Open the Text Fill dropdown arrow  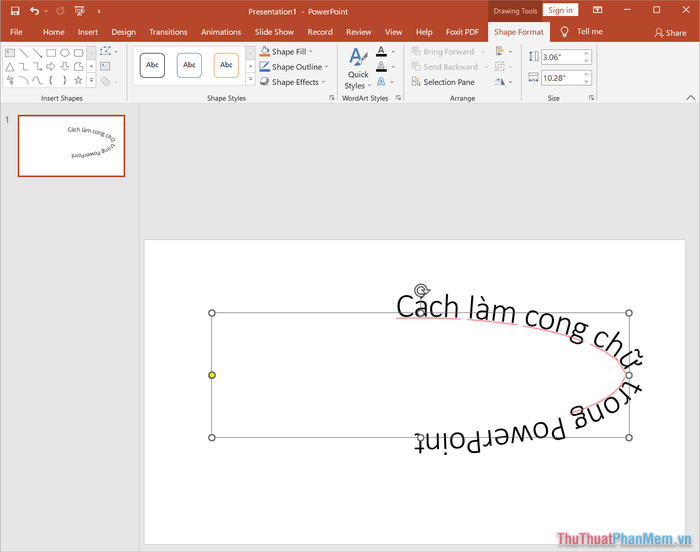coord(393,52)
